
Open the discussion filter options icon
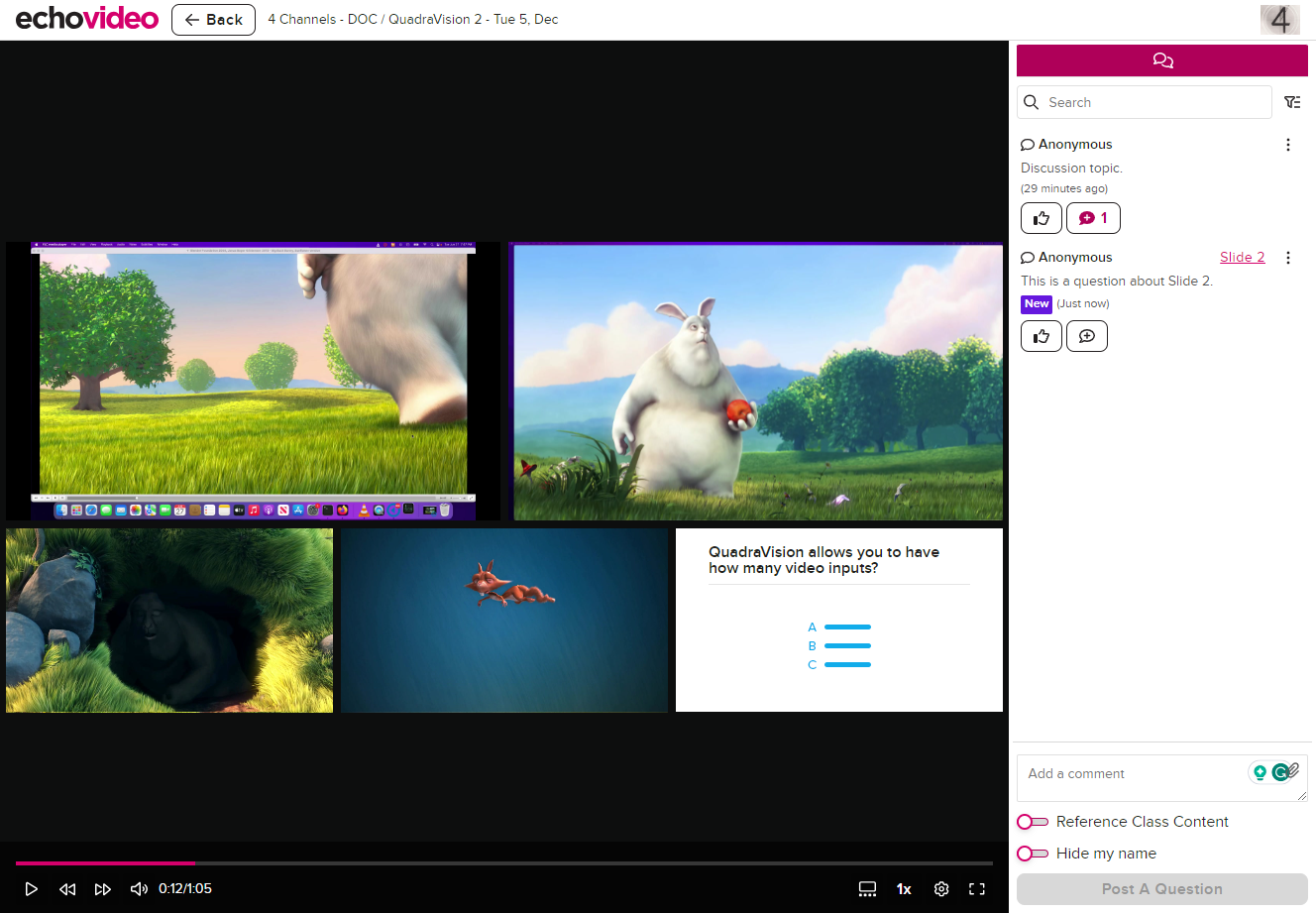(x=1292, y=102)
